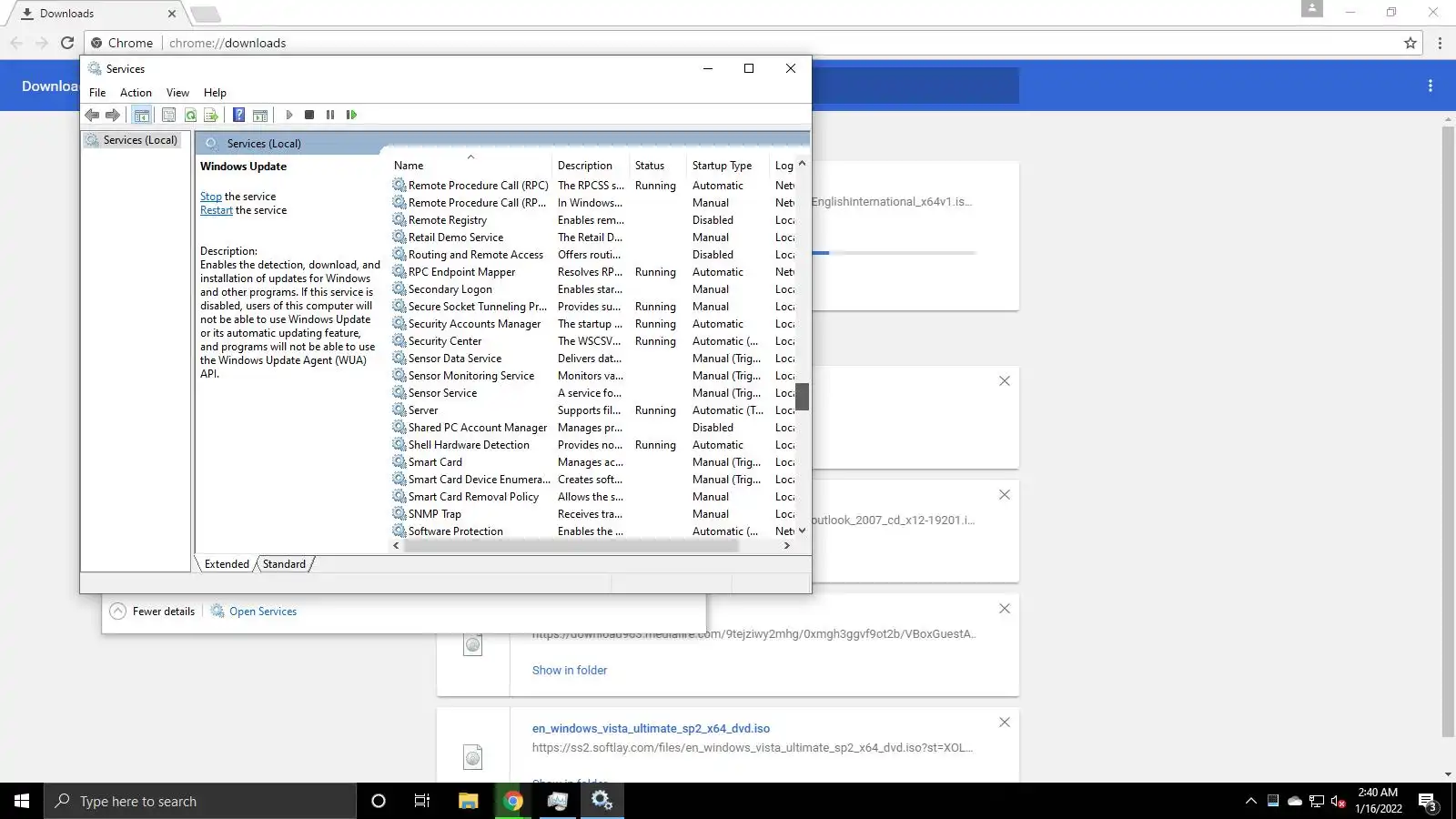Open the Help menu in Services

215,93
